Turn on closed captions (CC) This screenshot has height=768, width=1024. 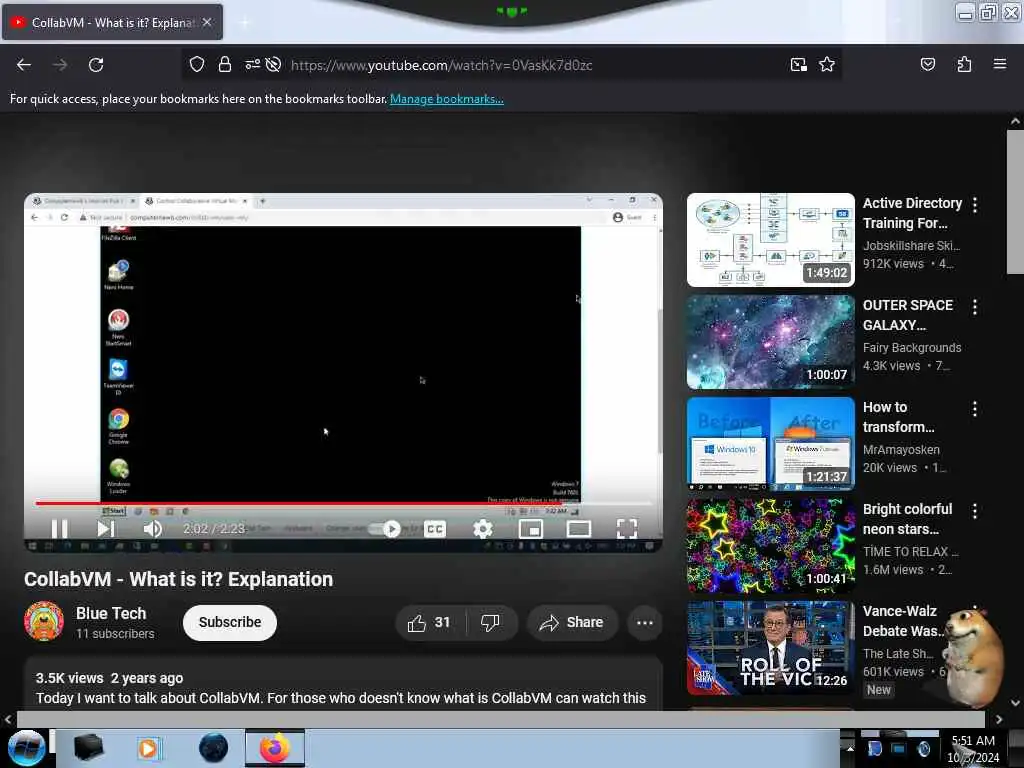[x=434, y=528]
